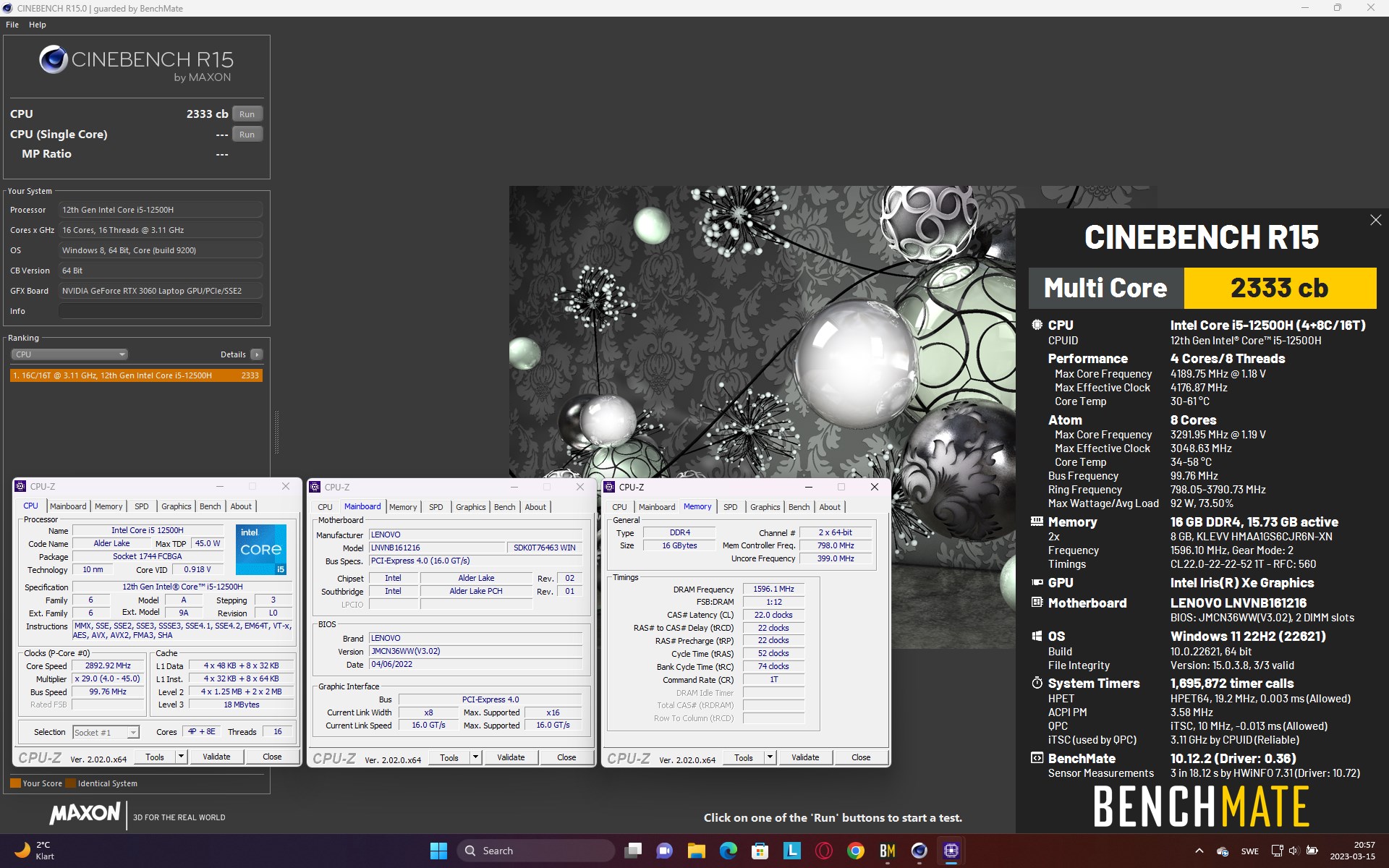1389x868 pixels.
Task: Open About tab in first CPU-Z window
Action: pos(241,506)
